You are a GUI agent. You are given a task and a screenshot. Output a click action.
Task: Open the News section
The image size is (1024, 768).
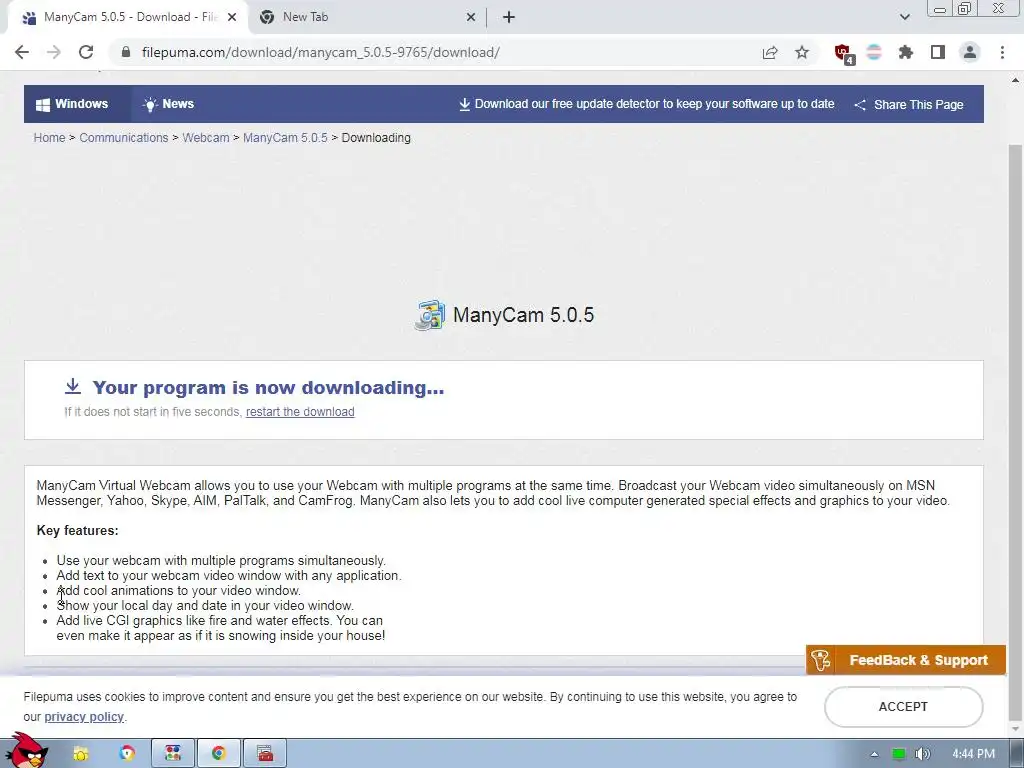click(x=168, y=104)
